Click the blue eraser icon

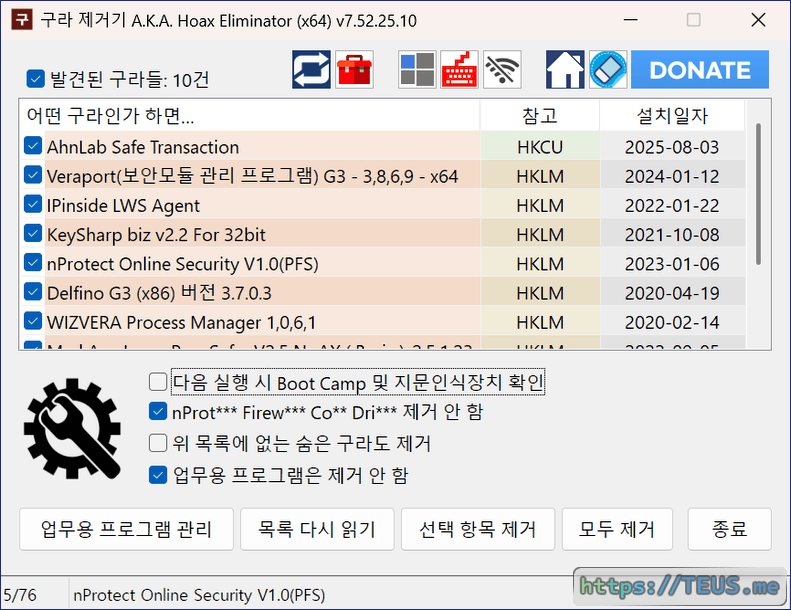click(x=608, y=70)
